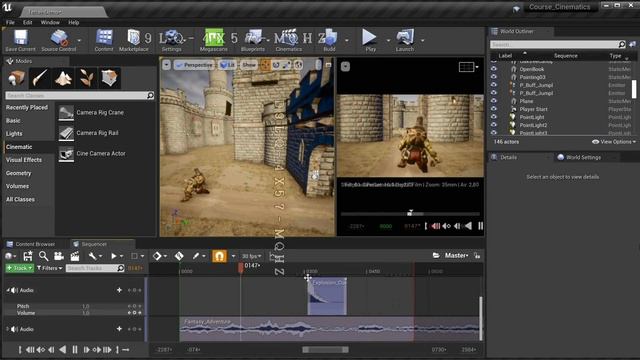Click the cinematic viewport scrub bar handle
This screenshot has height=360, width=640.
coord(410,213)
